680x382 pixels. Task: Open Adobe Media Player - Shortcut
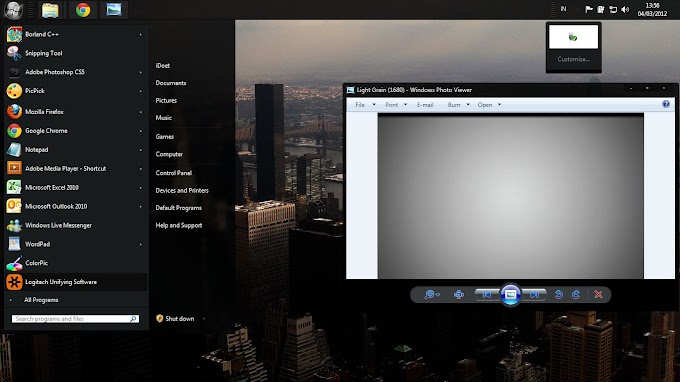pyautogui.click(x=75, y=168)
